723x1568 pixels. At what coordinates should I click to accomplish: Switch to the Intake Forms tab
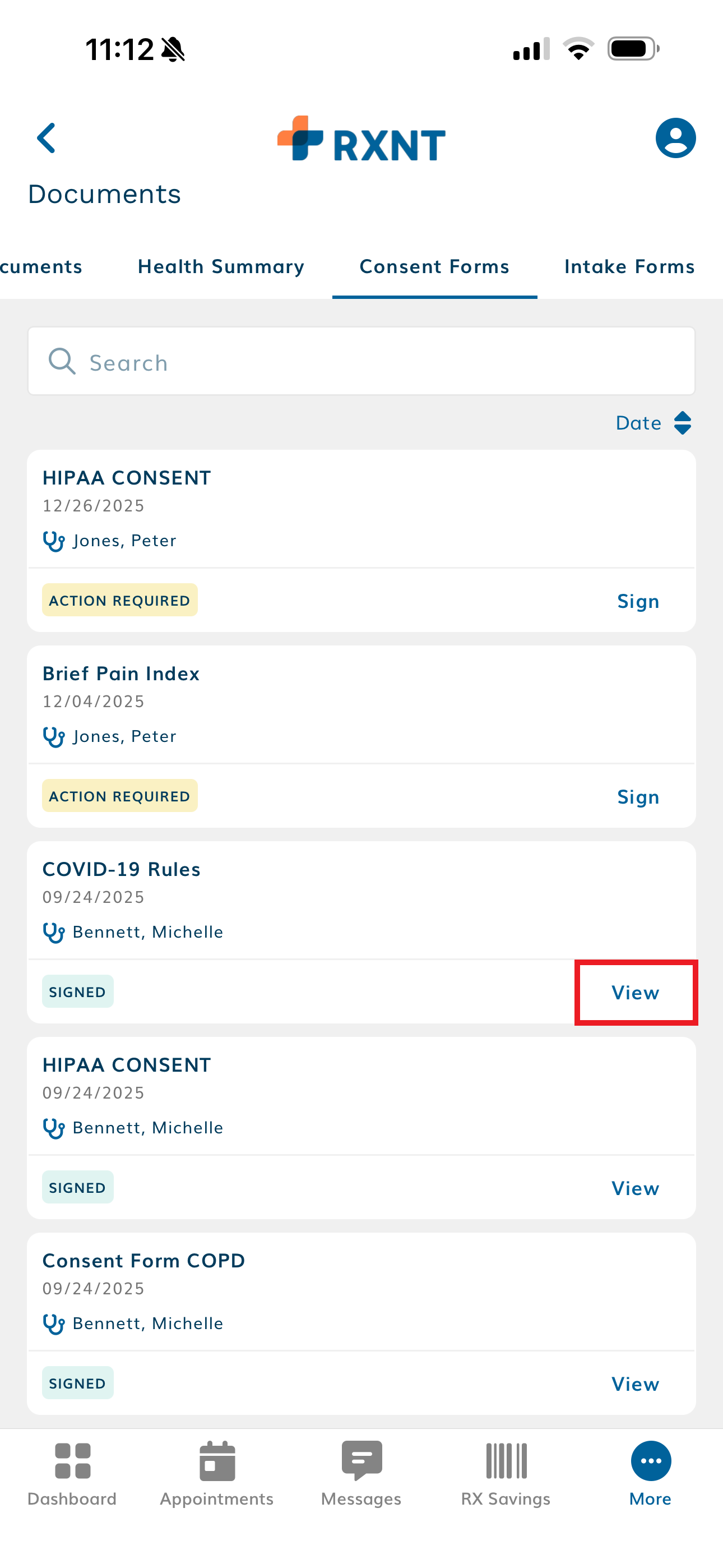(629, 266)
